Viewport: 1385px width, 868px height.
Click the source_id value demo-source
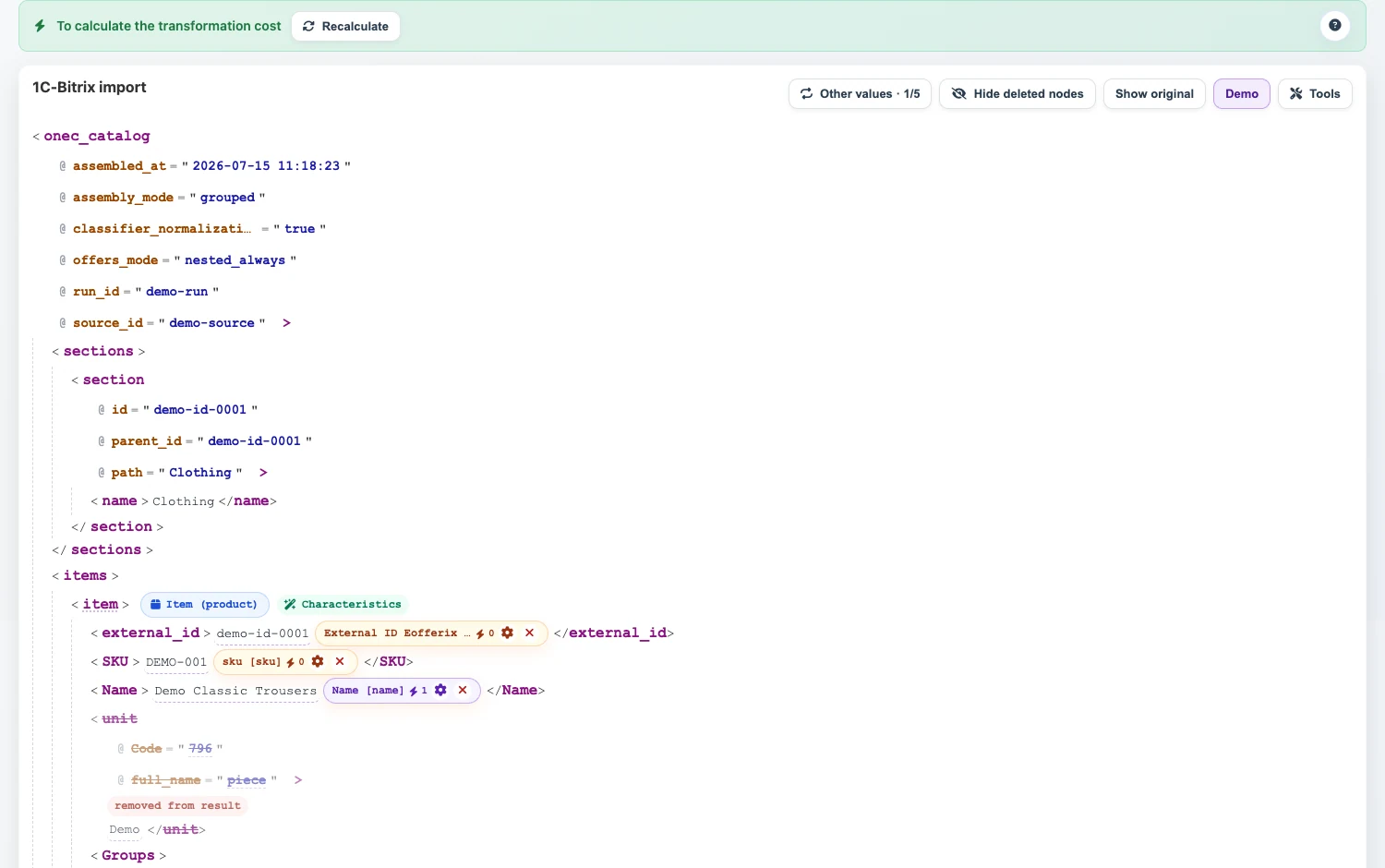pyautogui.click(x=211, y=323)
